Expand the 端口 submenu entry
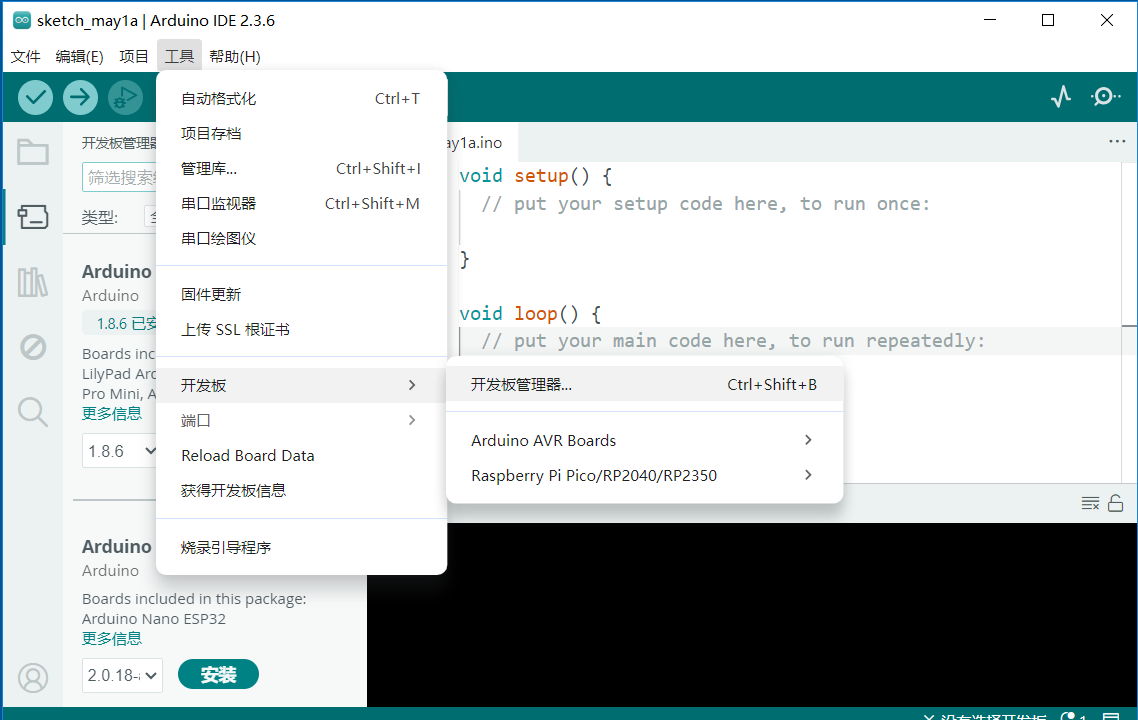Image resolution: width=1138 pixels, height=720 pixels. point(301,420)
